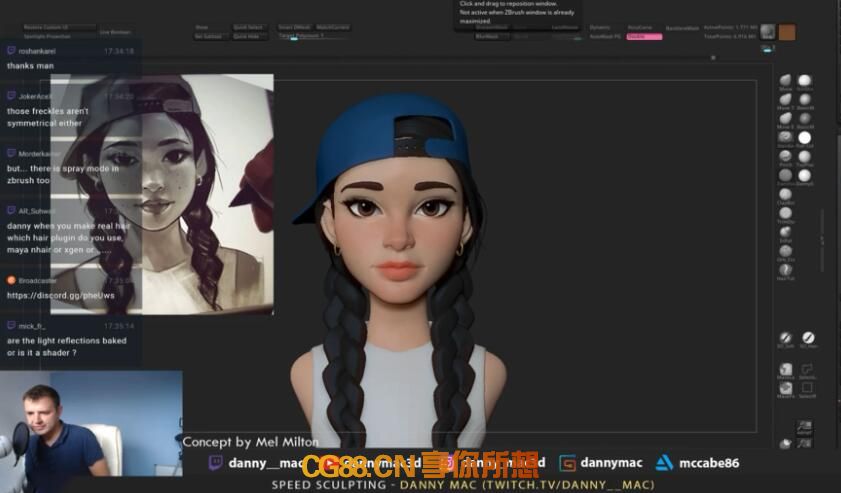Click the button above BlurMask

pyautogui.click(x=491, y=27)
